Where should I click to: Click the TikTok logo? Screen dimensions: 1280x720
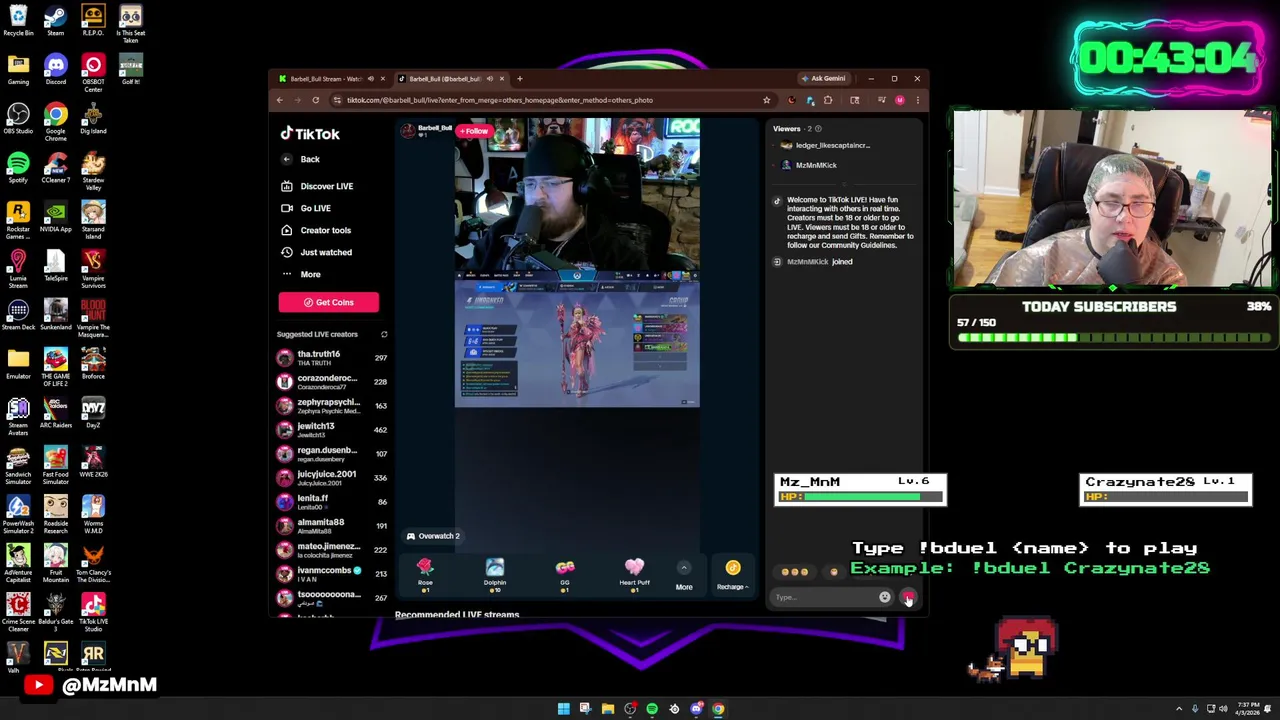click(310, 134)
